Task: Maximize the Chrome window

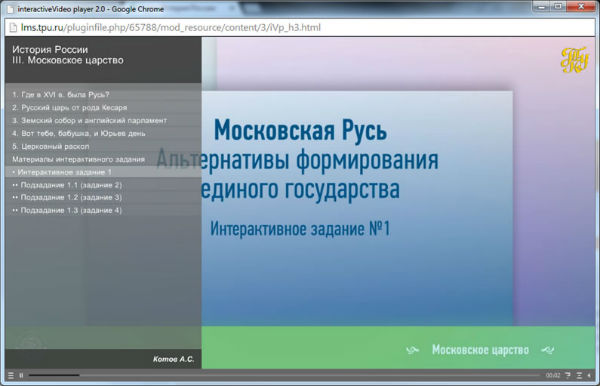Action: [x=558, y=6]
